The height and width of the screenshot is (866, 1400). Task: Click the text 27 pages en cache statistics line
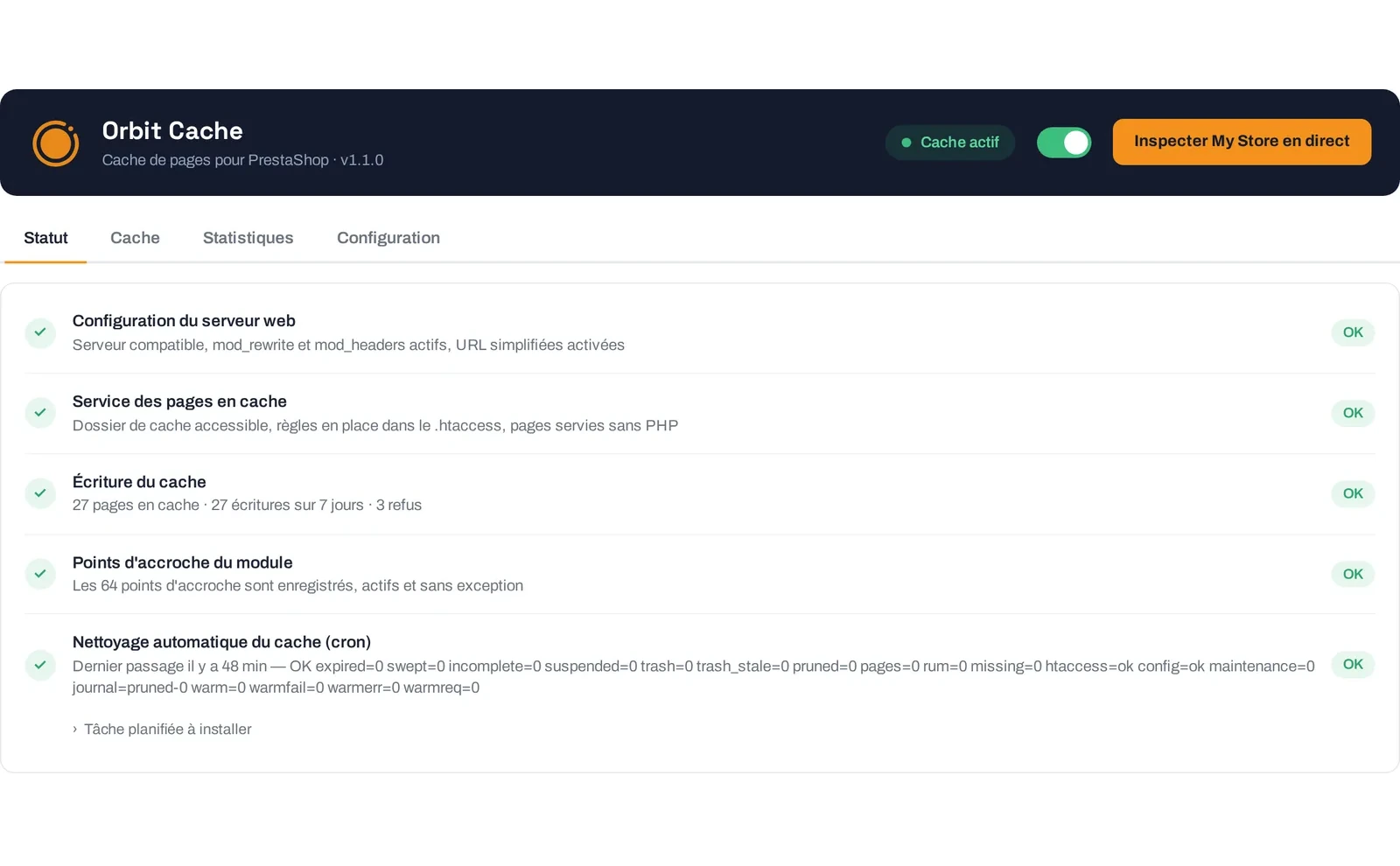coord(247,505)
